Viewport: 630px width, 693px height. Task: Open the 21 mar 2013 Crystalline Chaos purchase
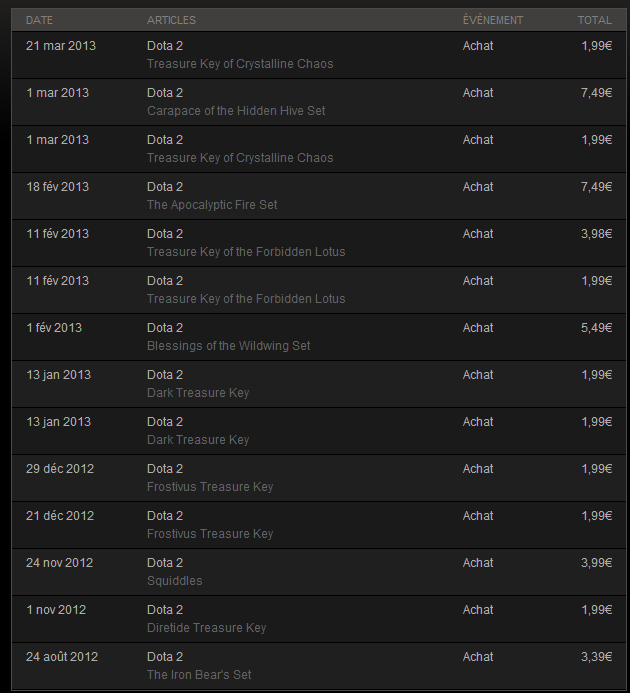[x=318, y=55]
